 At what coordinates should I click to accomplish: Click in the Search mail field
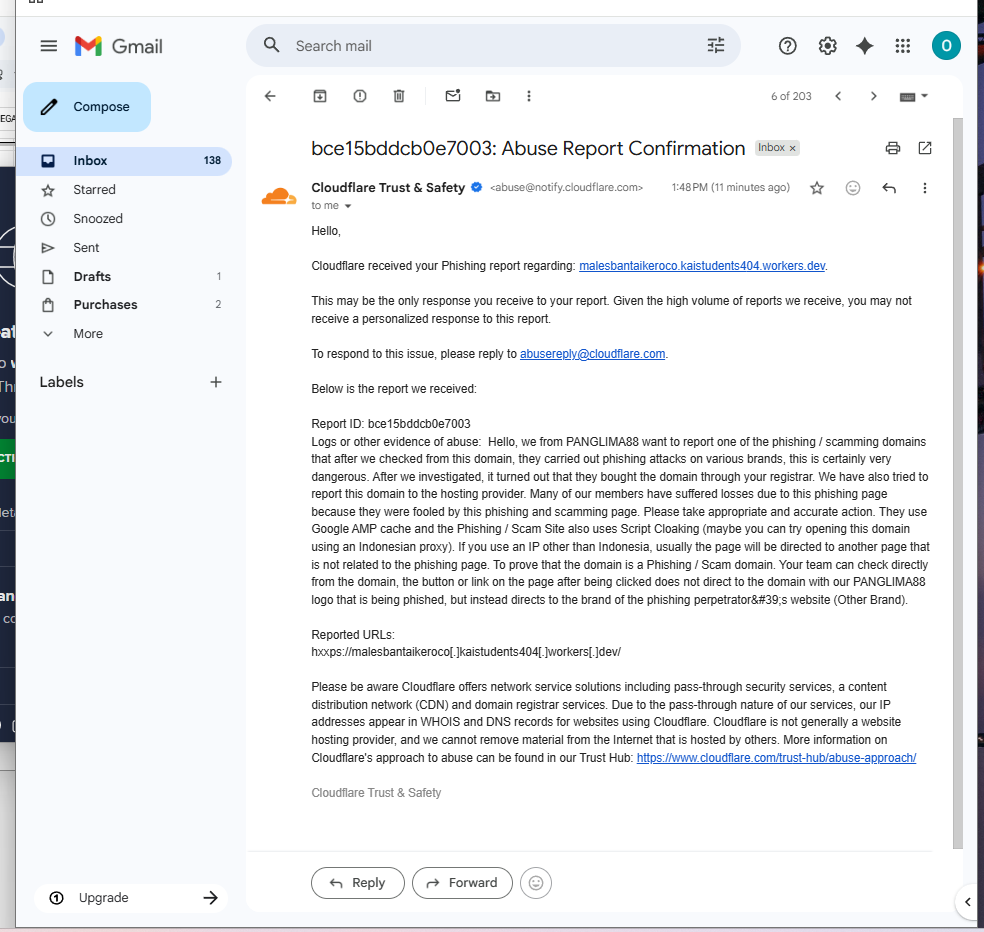point(493,46)
